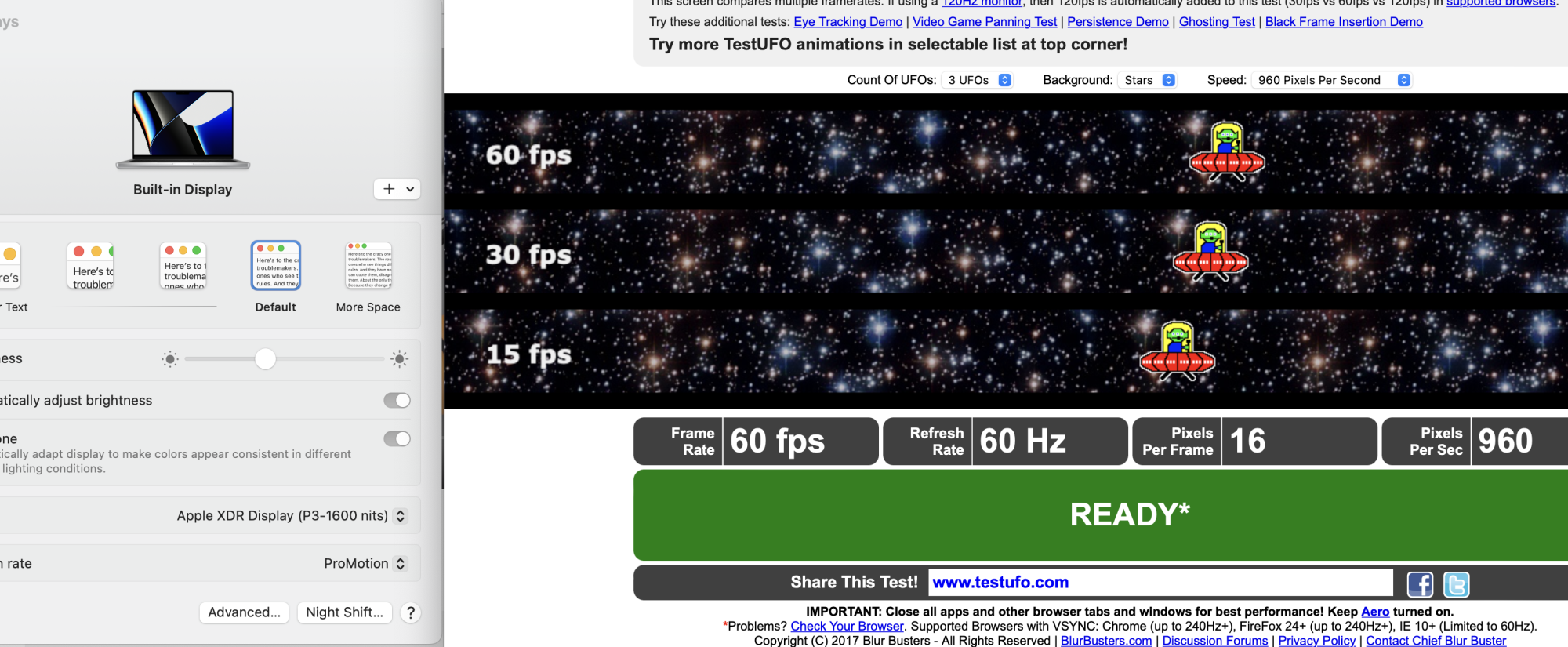Click the Refresh Rate 60 Hz readout
The image size is (1568, 647).
pyautogui.click(x=1005, y=442)
